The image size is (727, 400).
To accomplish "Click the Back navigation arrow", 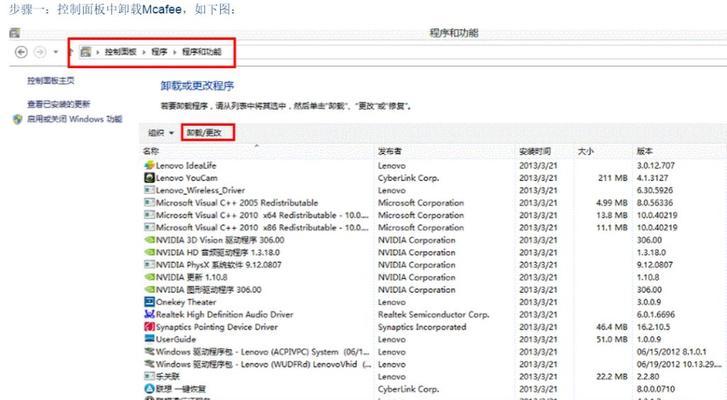I will pyautogui.click(x=21, y=52).
